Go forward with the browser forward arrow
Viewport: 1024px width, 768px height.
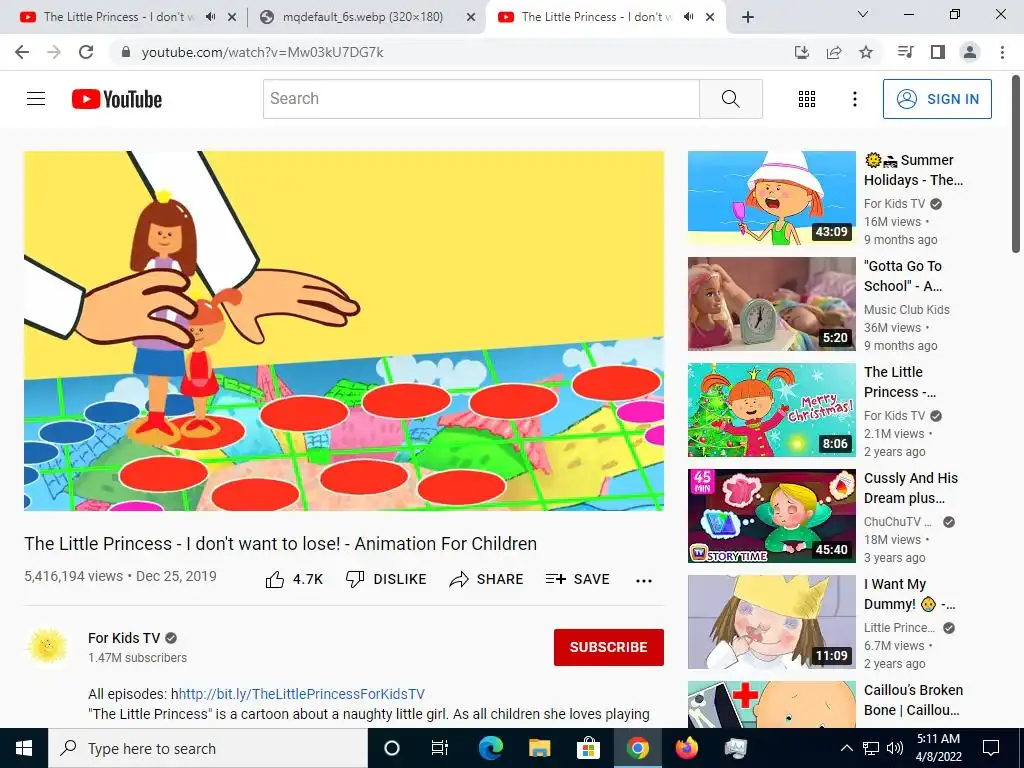pyautogui.click(x=54, y=52)
